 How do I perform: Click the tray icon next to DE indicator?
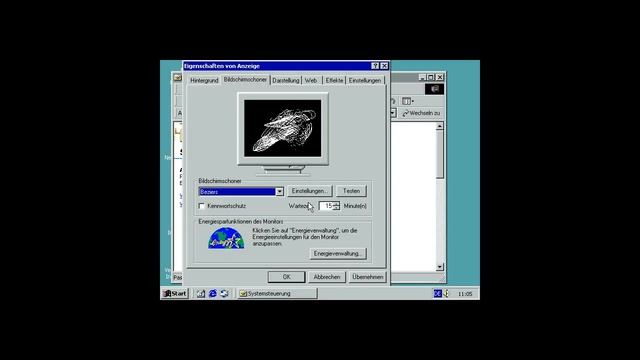(446, 293)
